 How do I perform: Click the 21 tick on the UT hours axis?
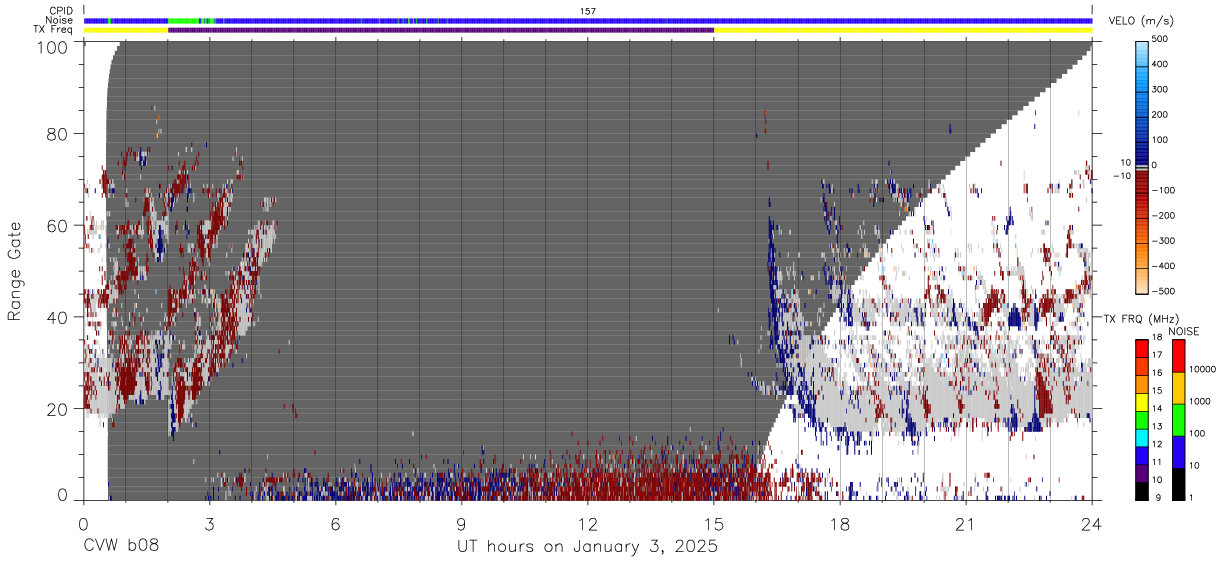tap(966, 523)
